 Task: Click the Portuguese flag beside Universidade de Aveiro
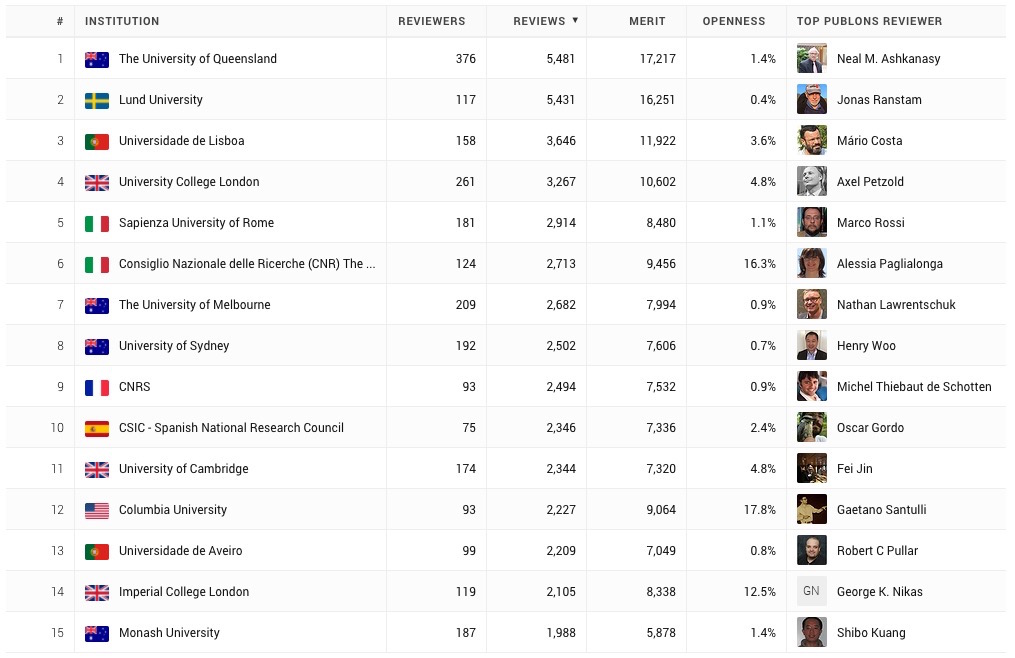(x=96, y=552)
